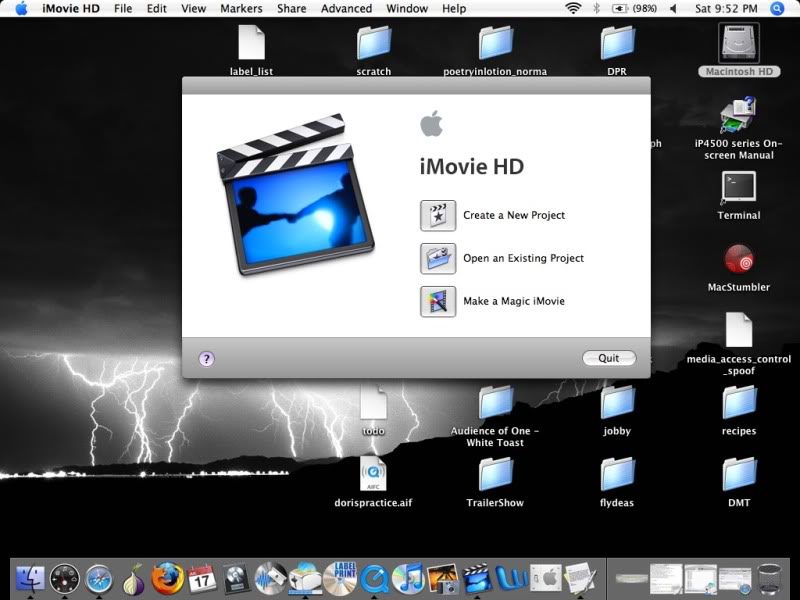Open iPhoto from the Dock
800x600 pixels.
coord(443,579)
